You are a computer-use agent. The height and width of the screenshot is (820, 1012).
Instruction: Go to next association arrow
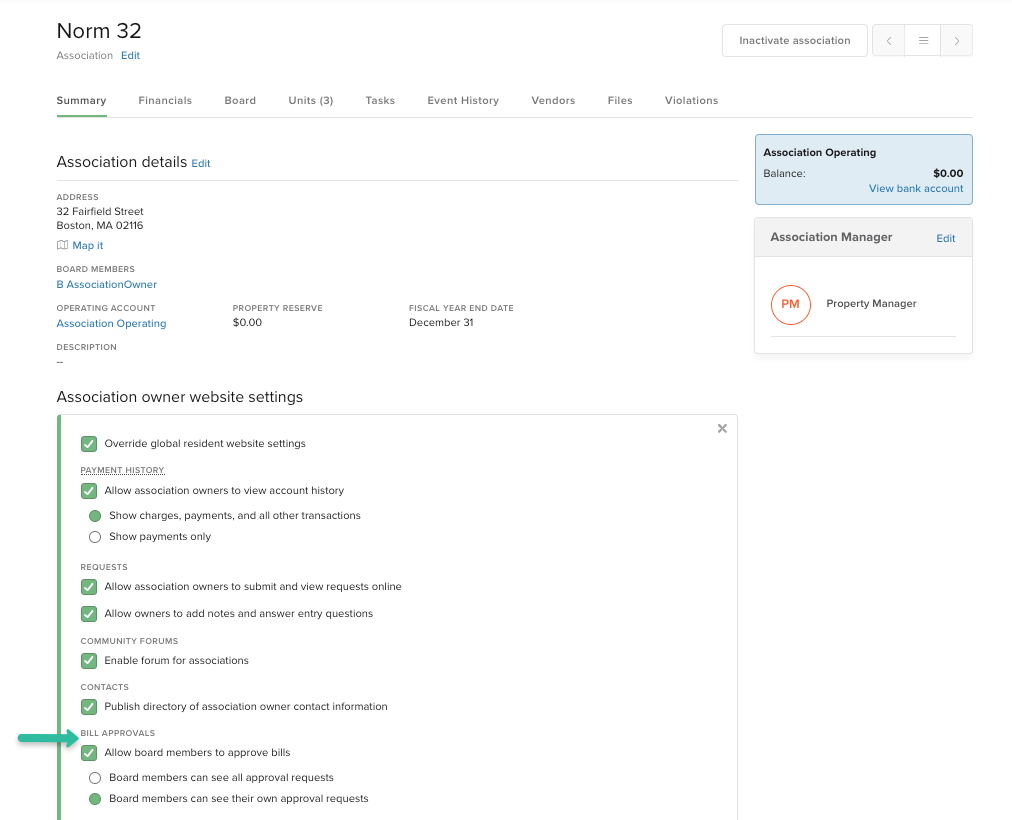(x=956, y=41)
